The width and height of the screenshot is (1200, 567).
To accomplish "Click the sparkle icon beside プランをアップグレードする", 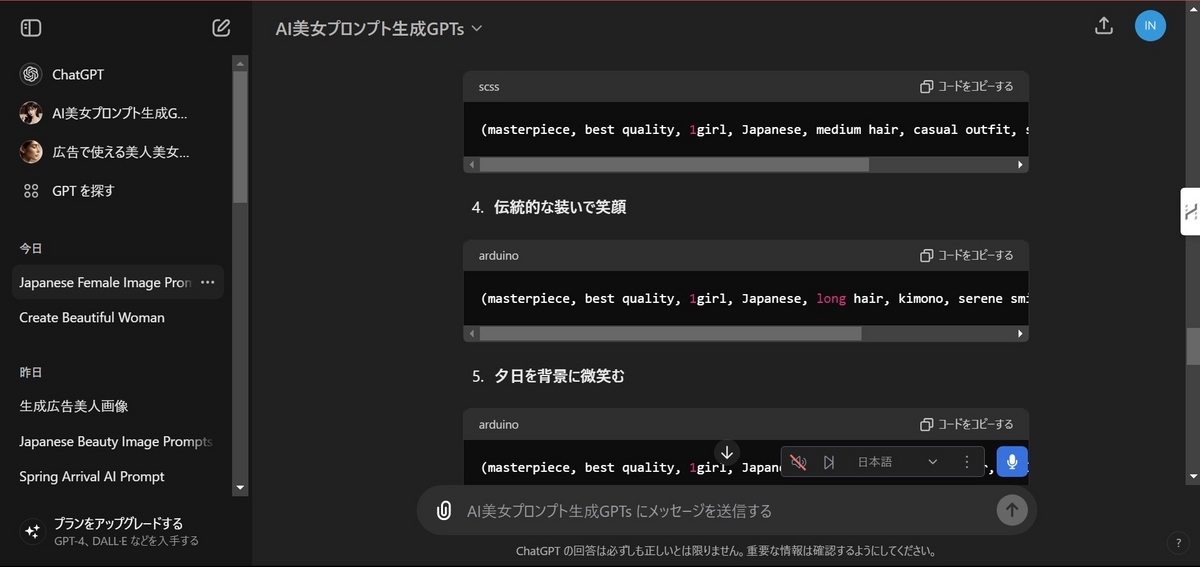I will coord(32,531).
